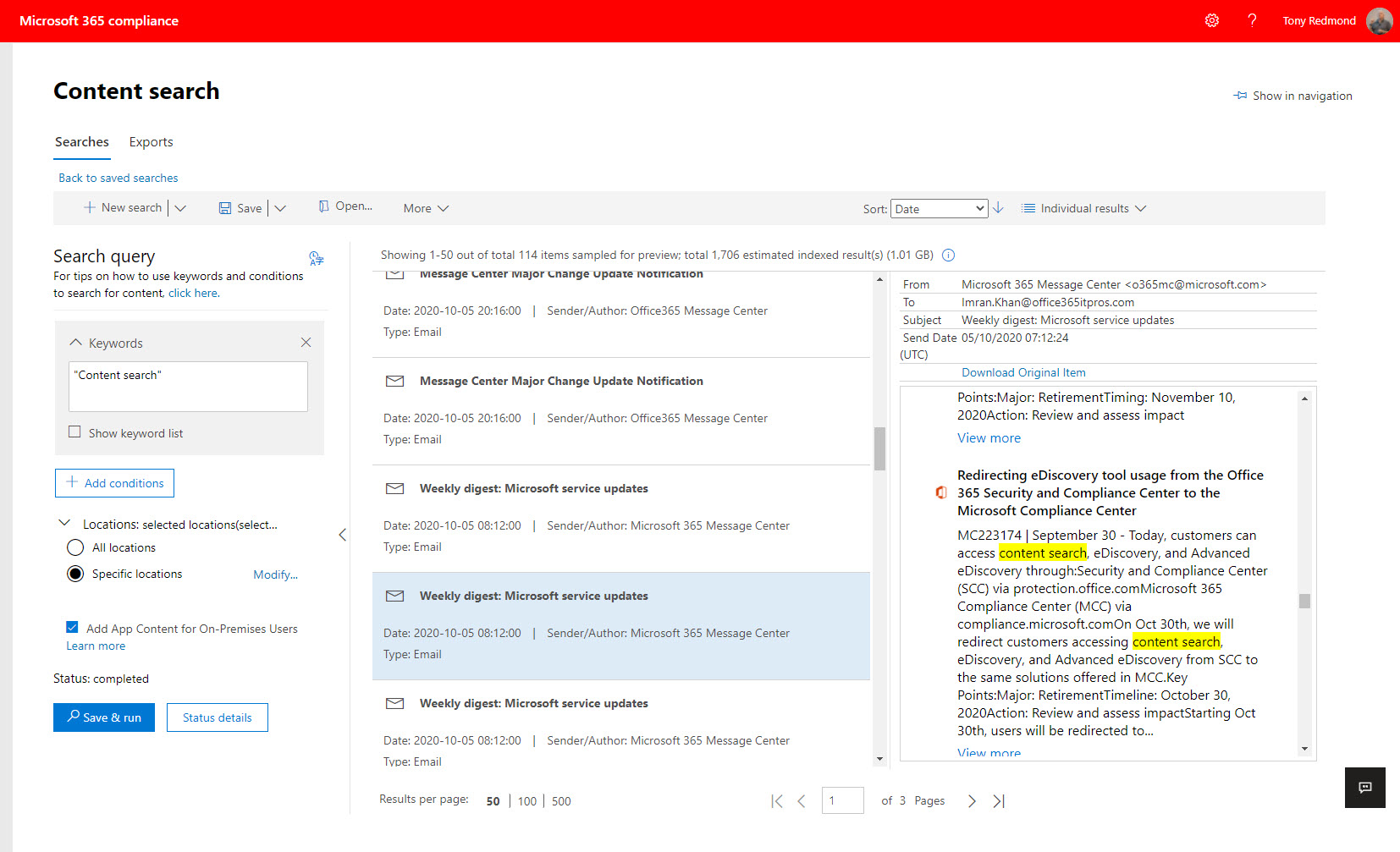This screenshot has height=852, width=1400.
Task: Enable Show keyword list checkbox
Action: tap(74, 431)
